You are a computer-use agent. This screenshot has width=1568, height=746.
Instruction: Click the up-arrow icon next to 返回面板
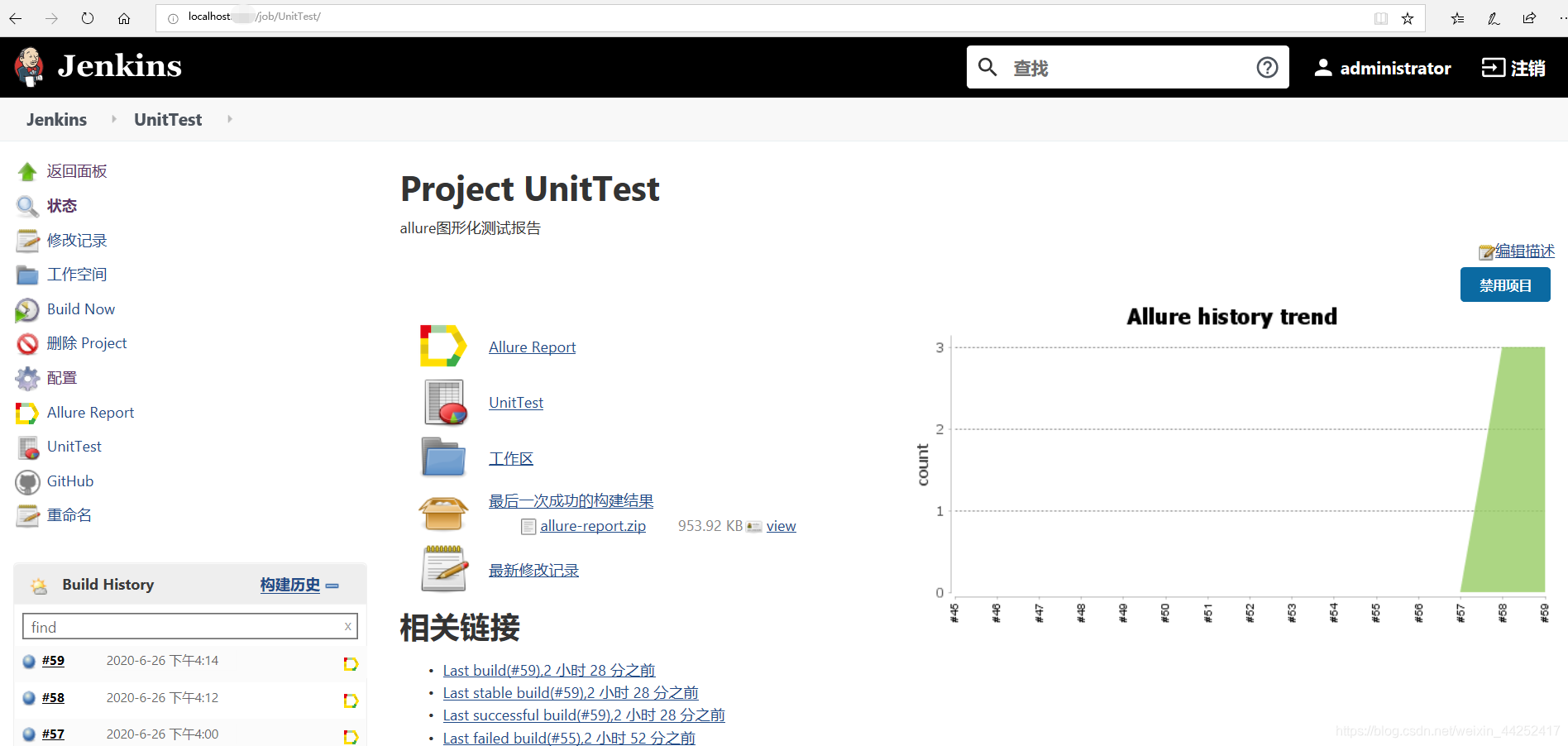click(x=27, y=171)
